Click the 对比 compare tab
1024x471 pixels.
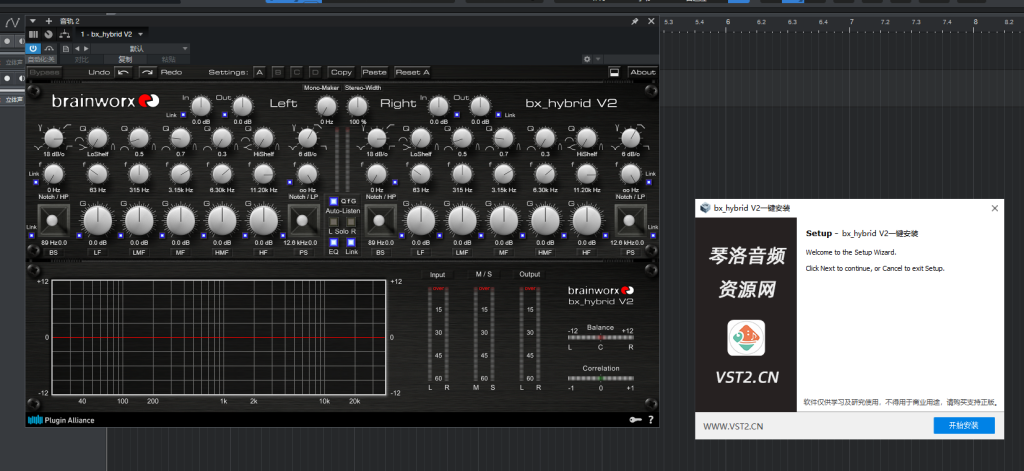pyautogui.click(x=82, y=59)
